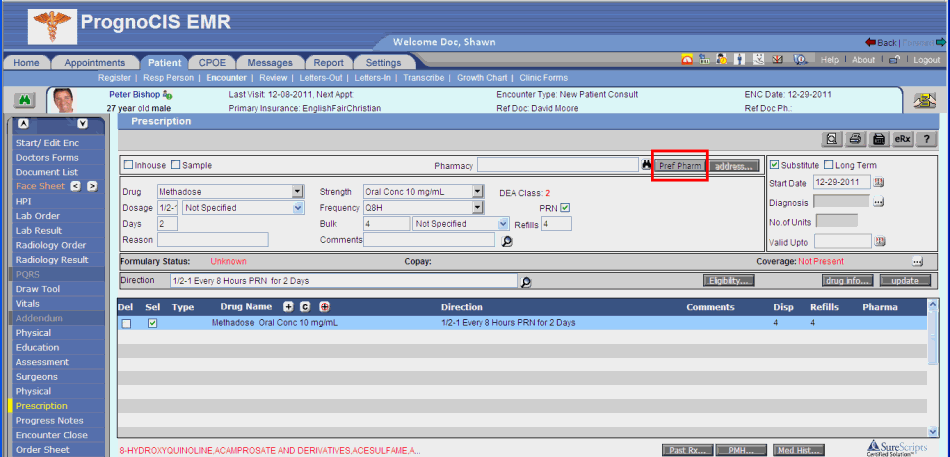Click the drug info... button

tap(848, 281)
